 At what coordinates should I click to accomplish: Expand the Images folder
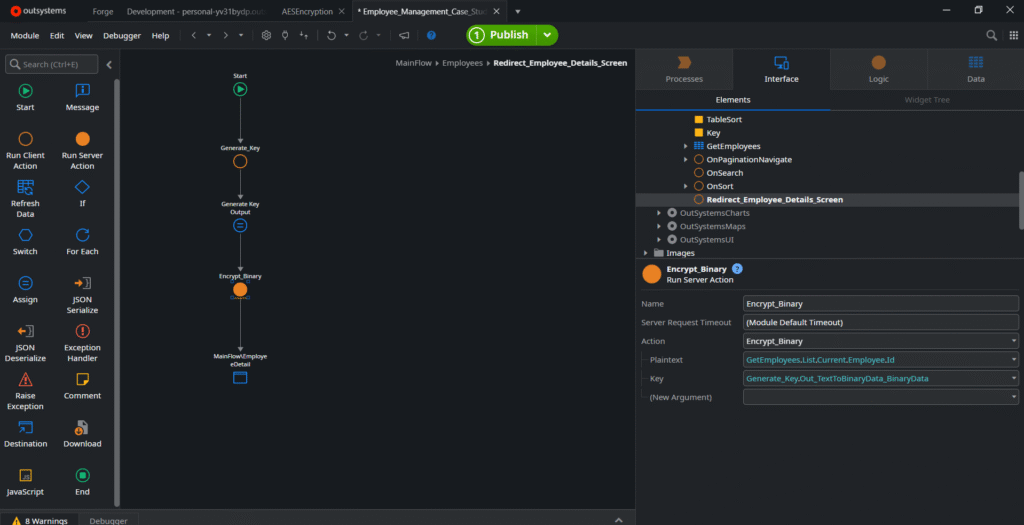pos(646,253)
